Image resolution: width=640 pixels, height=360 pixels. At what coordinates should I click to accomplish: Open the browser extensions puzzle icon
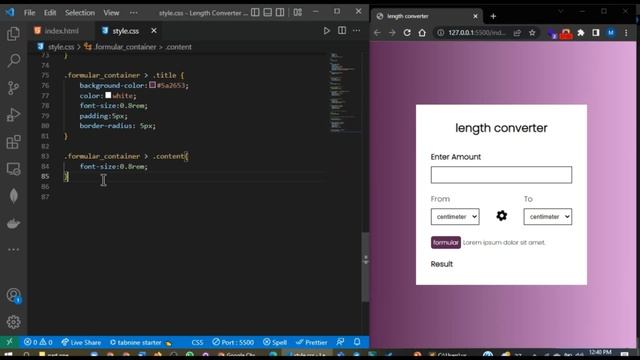tap(581, 33)
